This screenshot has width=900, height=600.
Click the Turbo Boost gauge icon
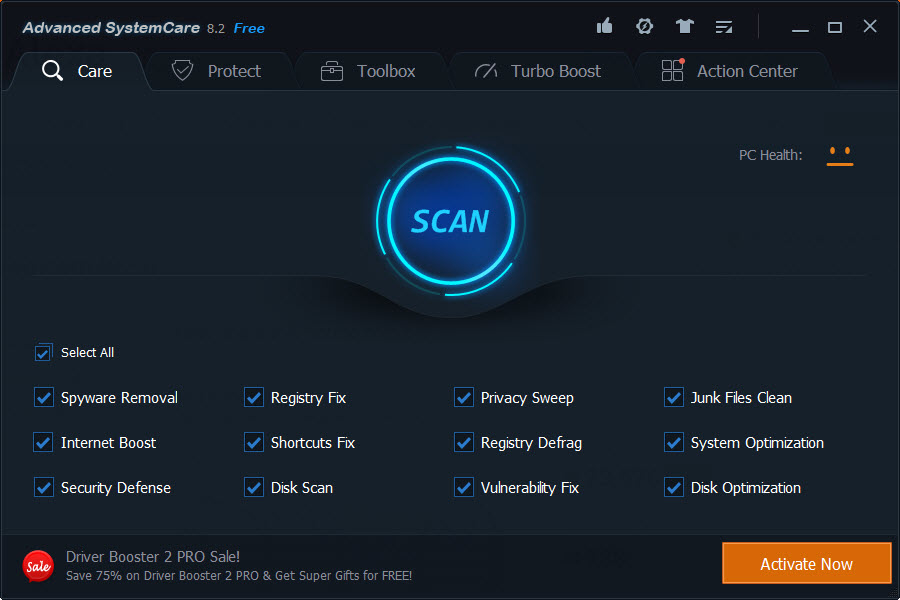486,71
